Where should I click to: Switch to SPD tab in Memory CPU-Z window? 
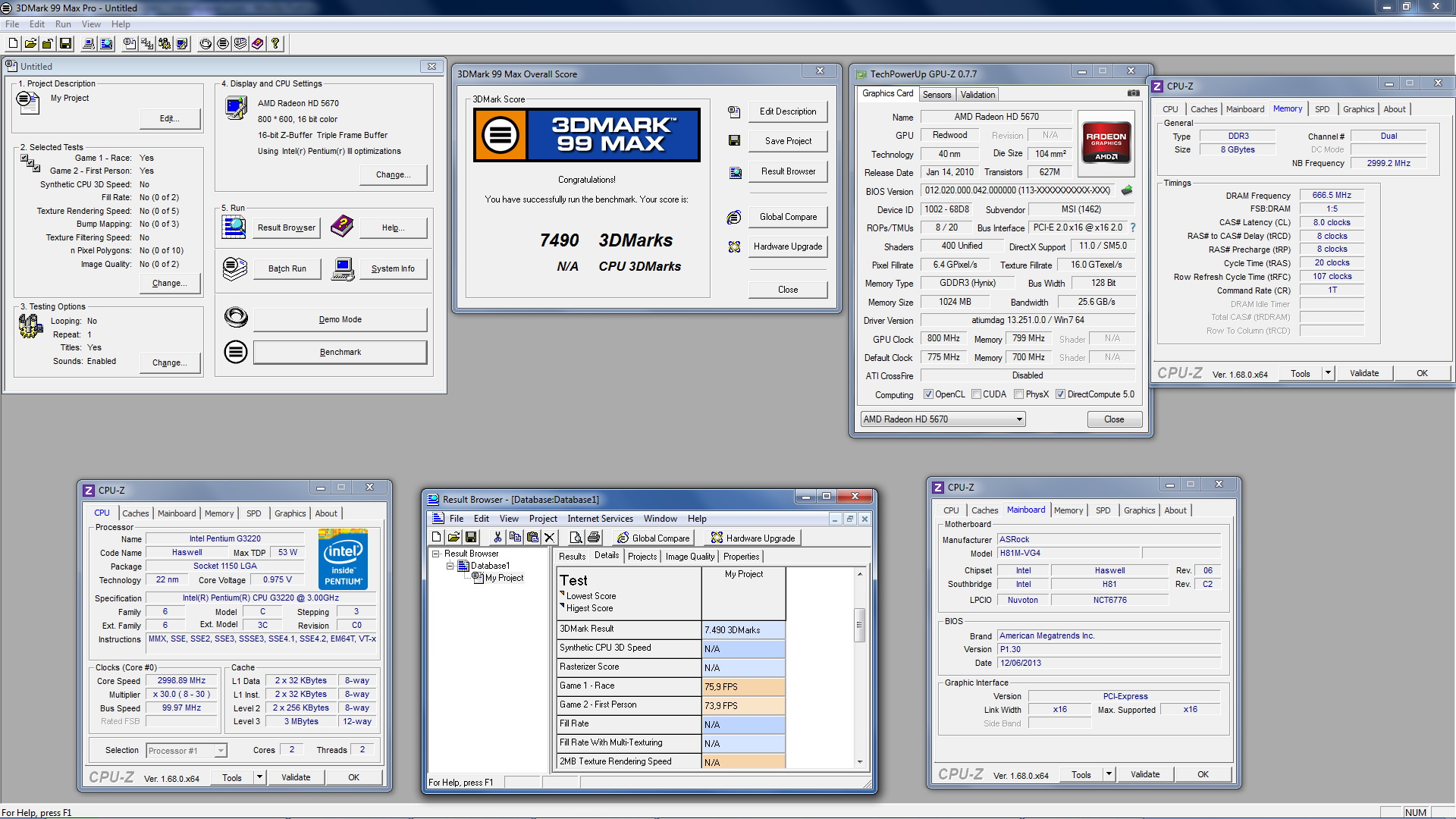tap(1322, 109)
